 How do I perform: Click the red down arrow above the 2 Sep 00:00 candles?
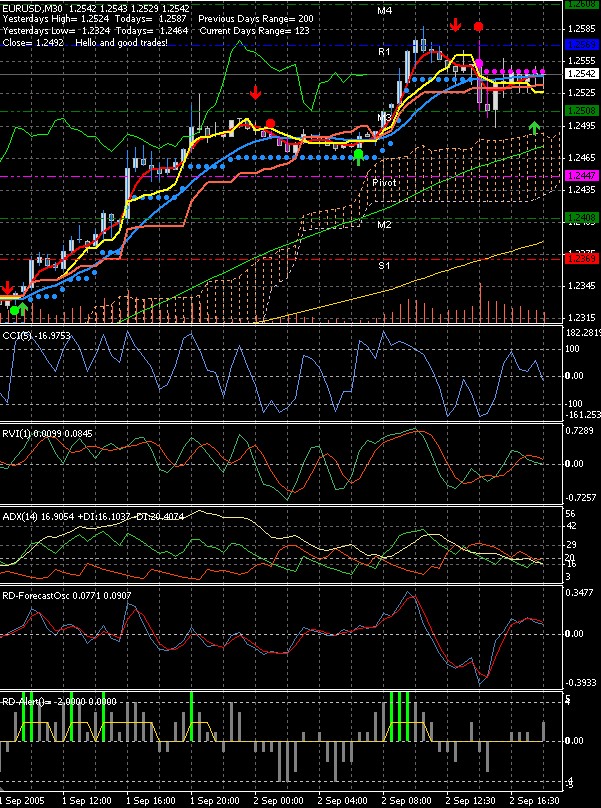click(256, 93)
